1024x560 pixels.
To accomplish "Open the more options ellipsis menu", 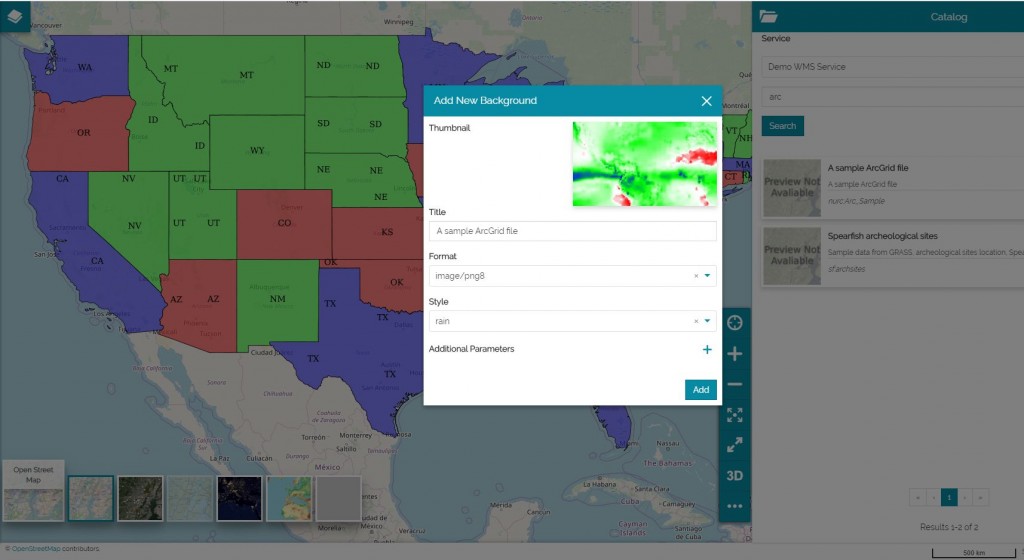I will pos(735,506).
